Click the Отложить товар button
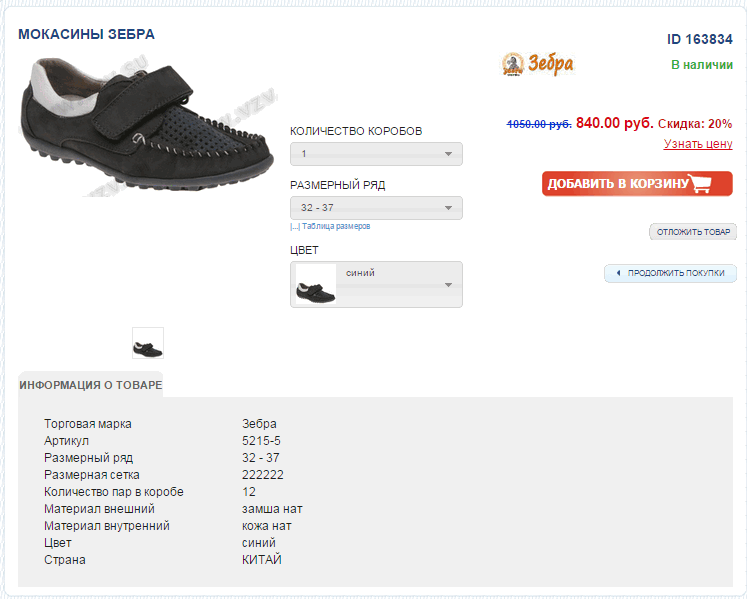The image size is (747, 599). (x=693, y=232)
